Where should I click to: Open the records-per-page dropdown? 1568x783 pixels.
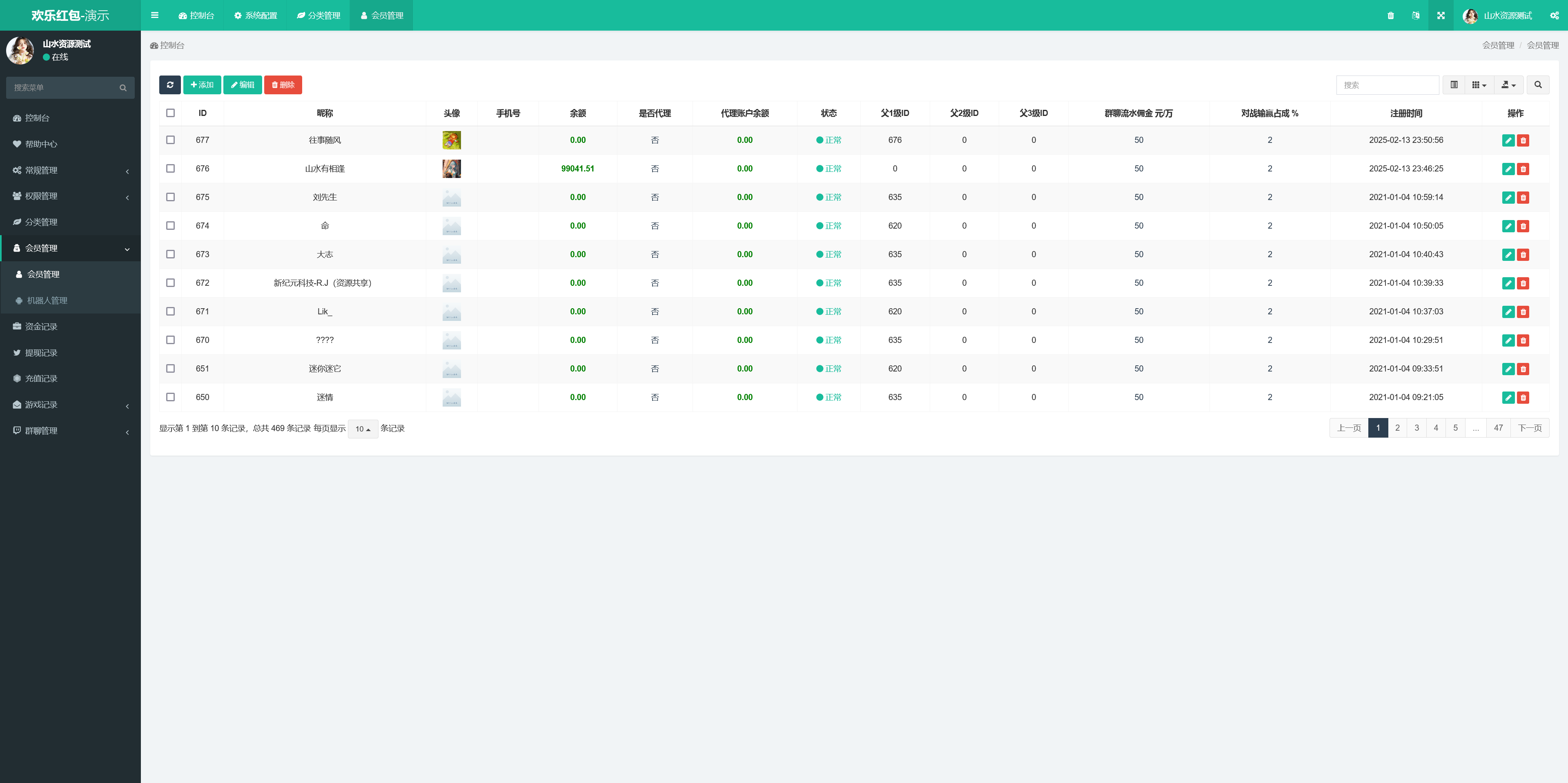click(x=363, y=429)
